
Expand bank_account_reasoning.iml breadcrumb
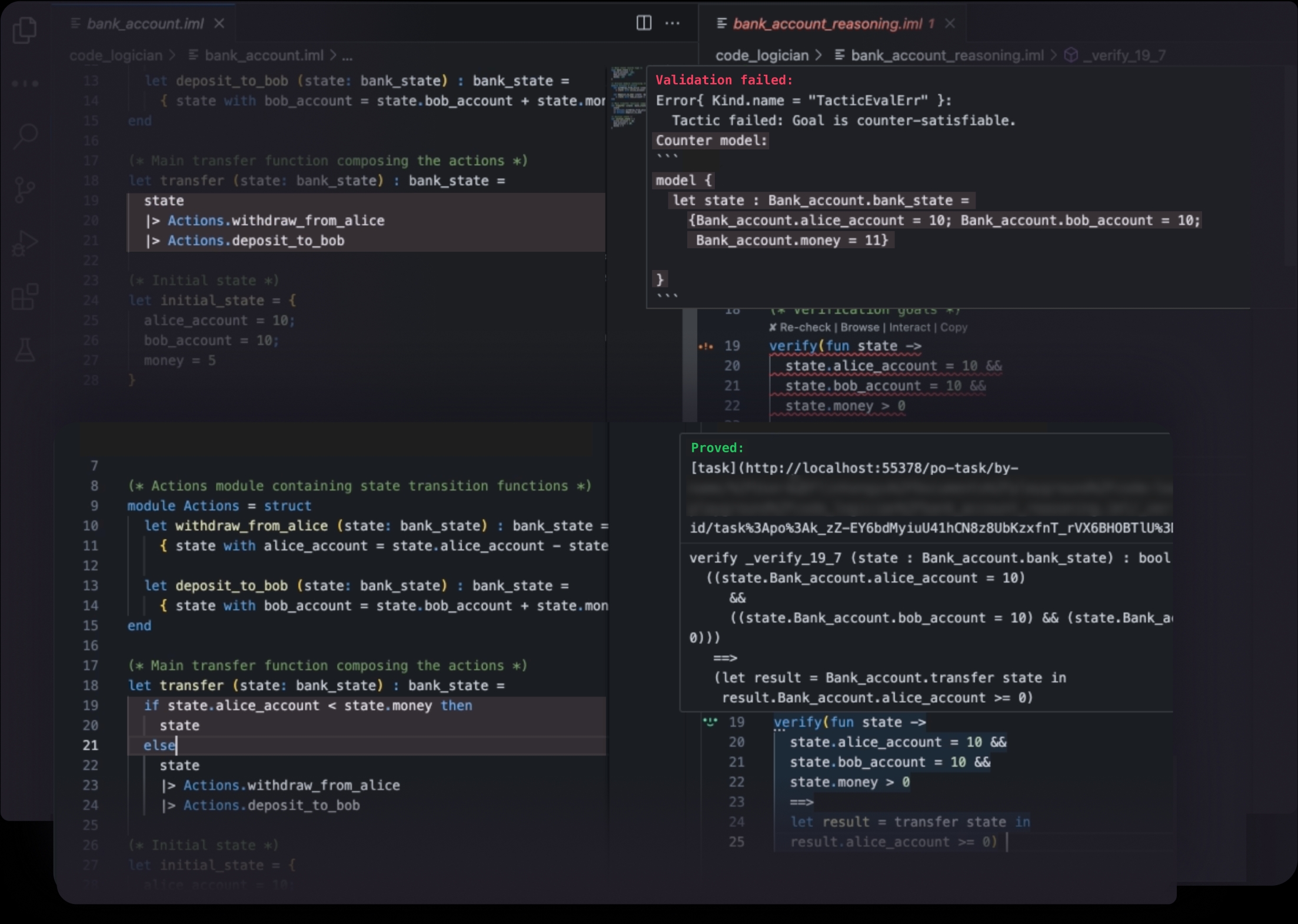(x=940, y=55)
